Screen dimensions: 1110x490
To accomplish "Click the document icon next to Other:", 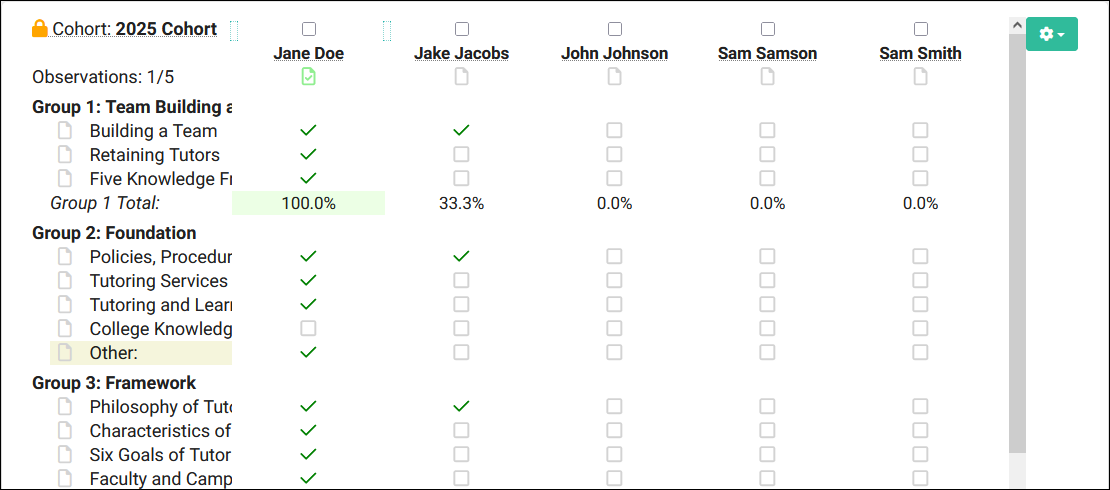I will click(x=65, y=352).
